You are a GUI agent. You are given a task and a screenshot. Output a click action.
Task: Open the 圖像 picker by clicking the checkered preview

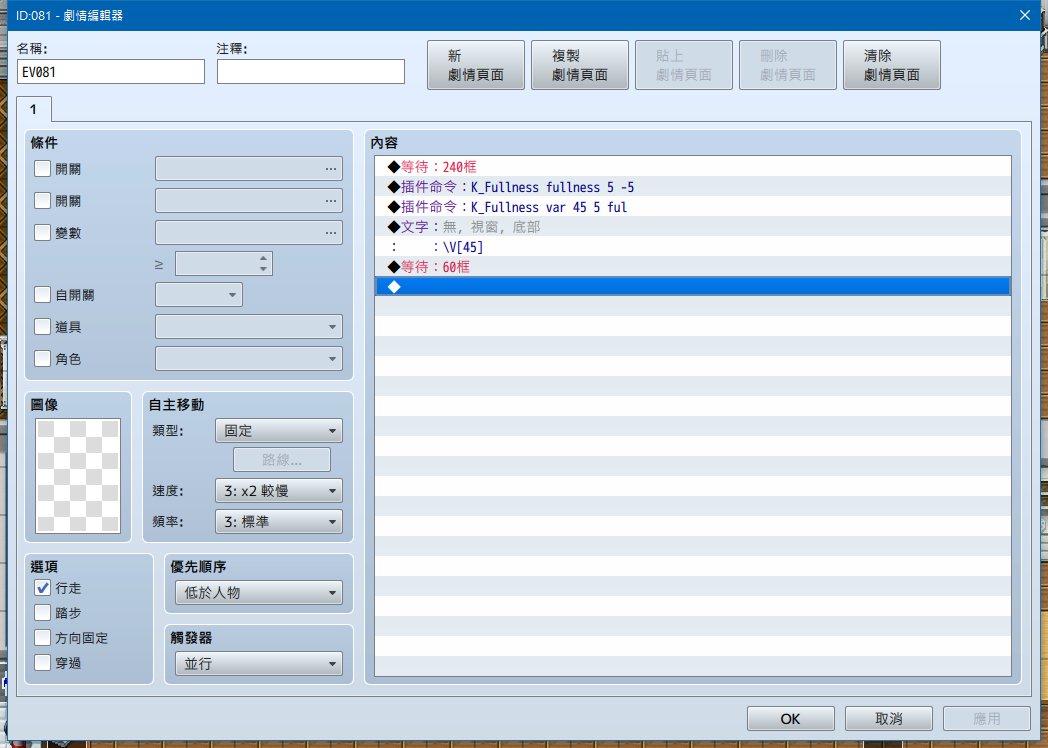(x=78, y=476)
